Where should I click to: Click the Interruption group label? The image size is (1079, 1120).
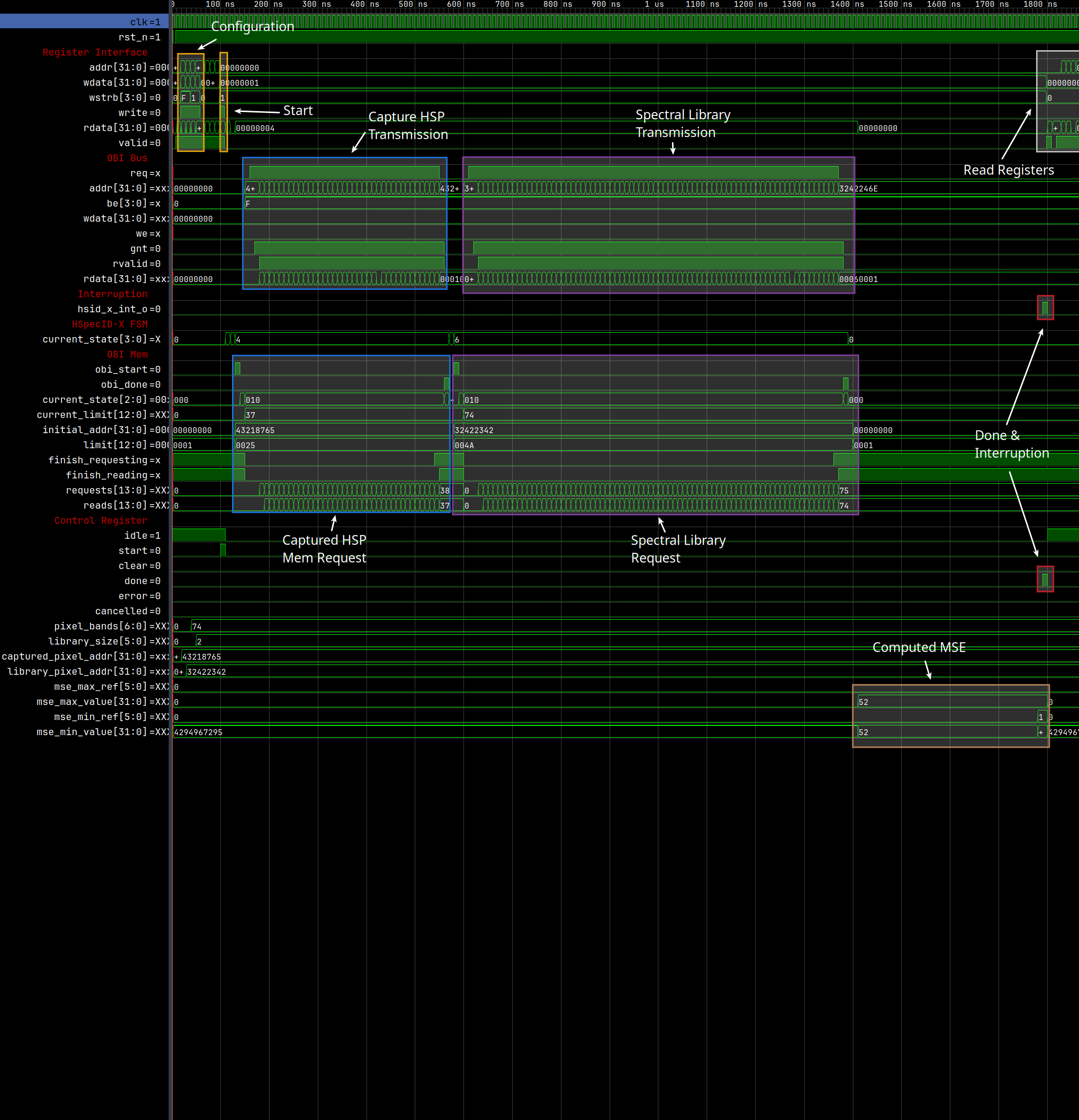pos(113,294)
